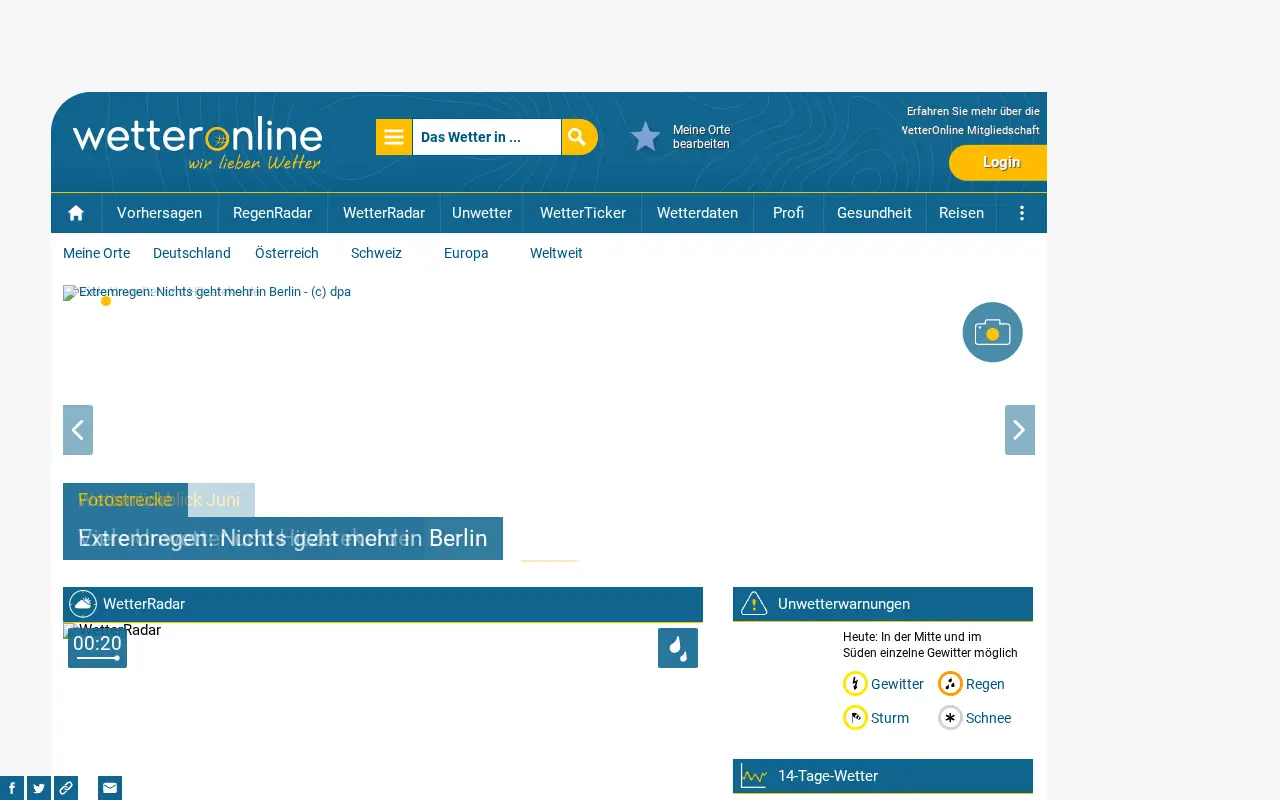Open the yellow hamburger menu icon

click(394, 137)
